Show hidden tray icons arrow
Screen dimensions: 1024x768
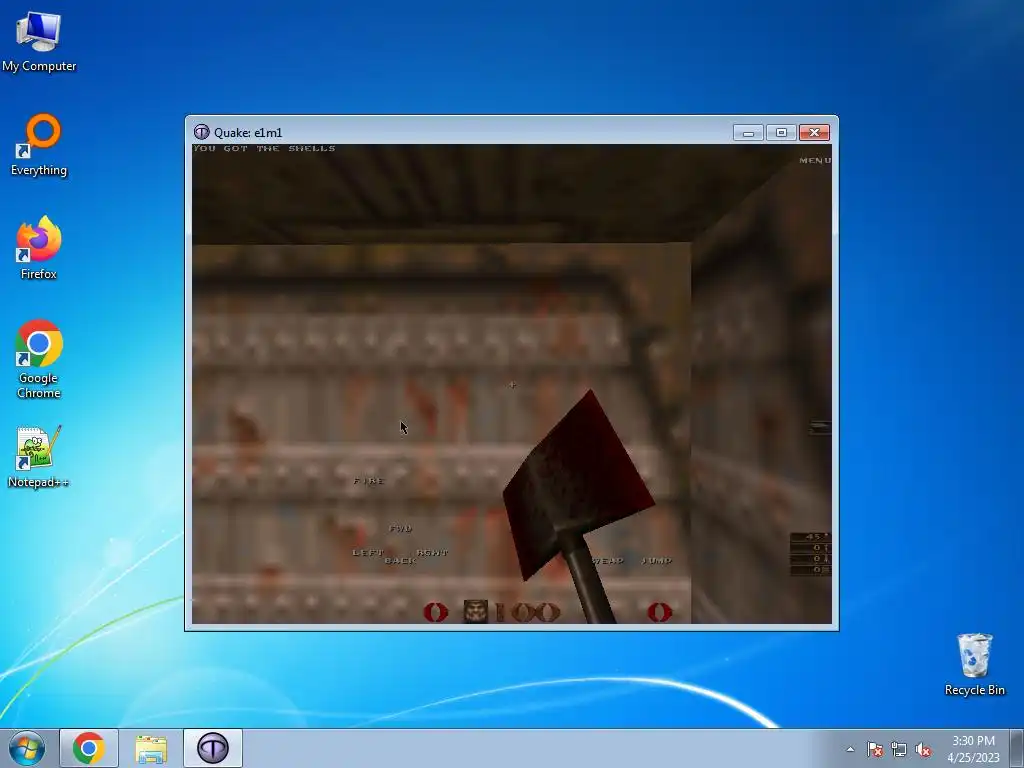click(850, 750)
